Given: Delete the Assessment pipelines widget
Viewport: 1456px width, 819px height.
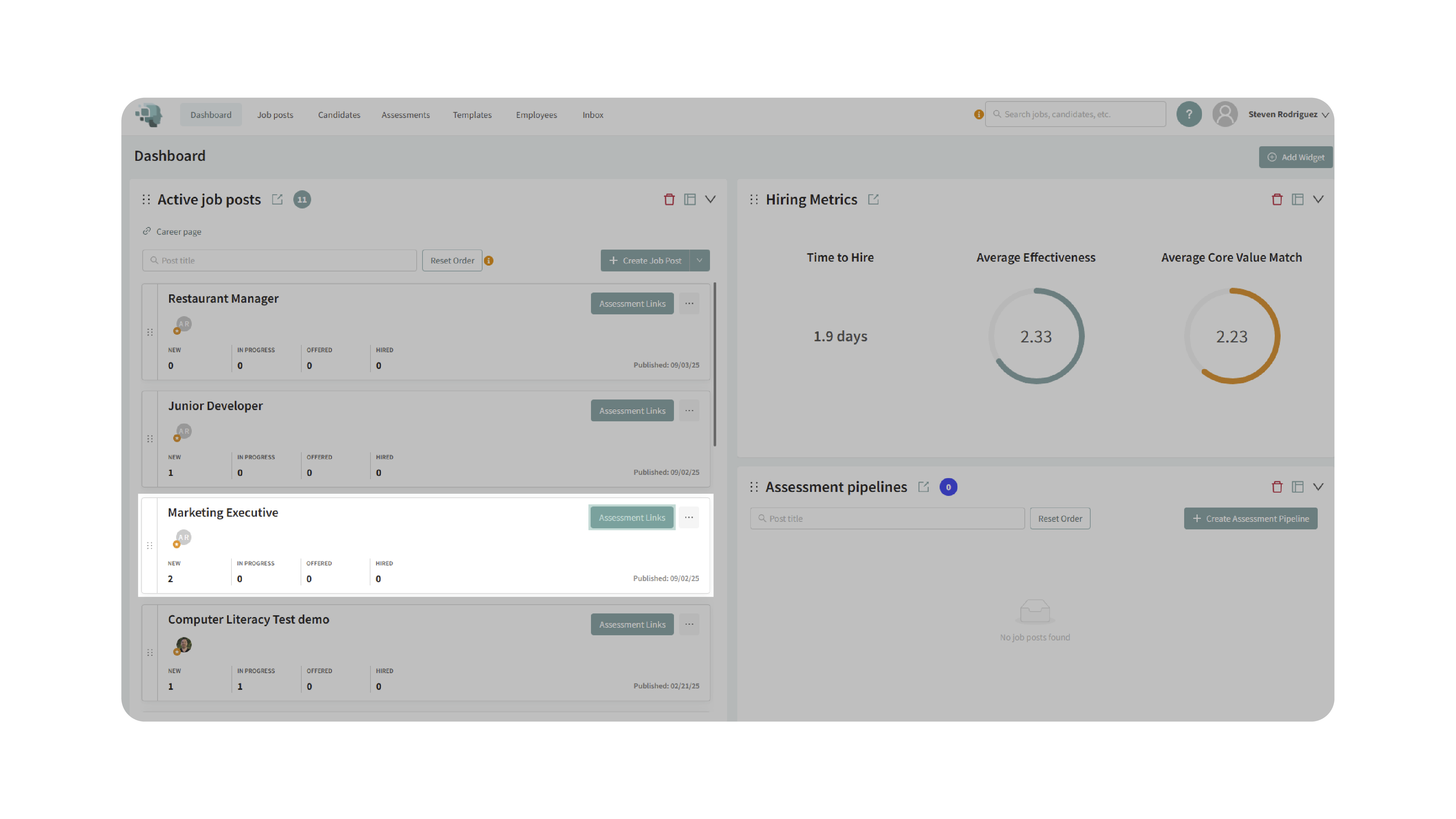Looking at the screenshot, I should point(1277,487).
